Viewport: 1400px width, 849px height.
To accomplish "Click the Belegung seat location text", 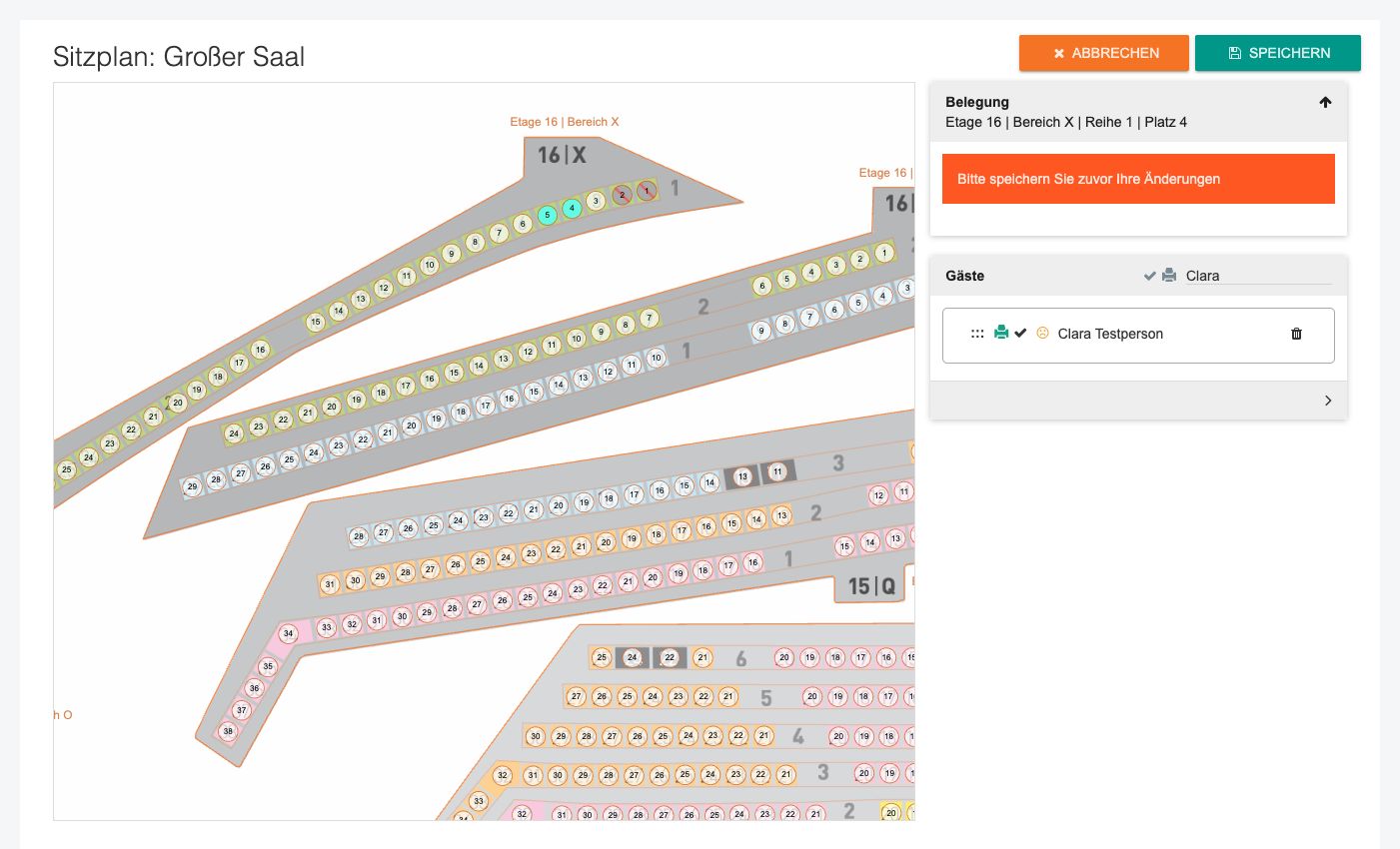I will [1066, 122].
